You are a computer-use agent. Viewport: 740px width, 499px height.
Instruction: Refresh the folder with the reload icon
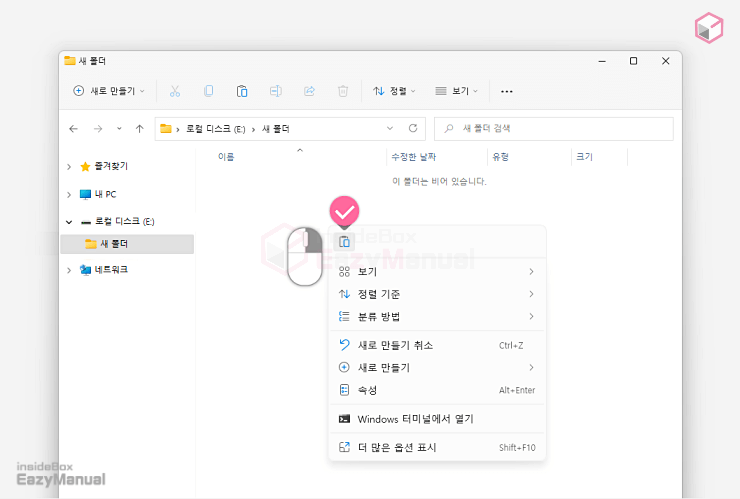(413, 128)
